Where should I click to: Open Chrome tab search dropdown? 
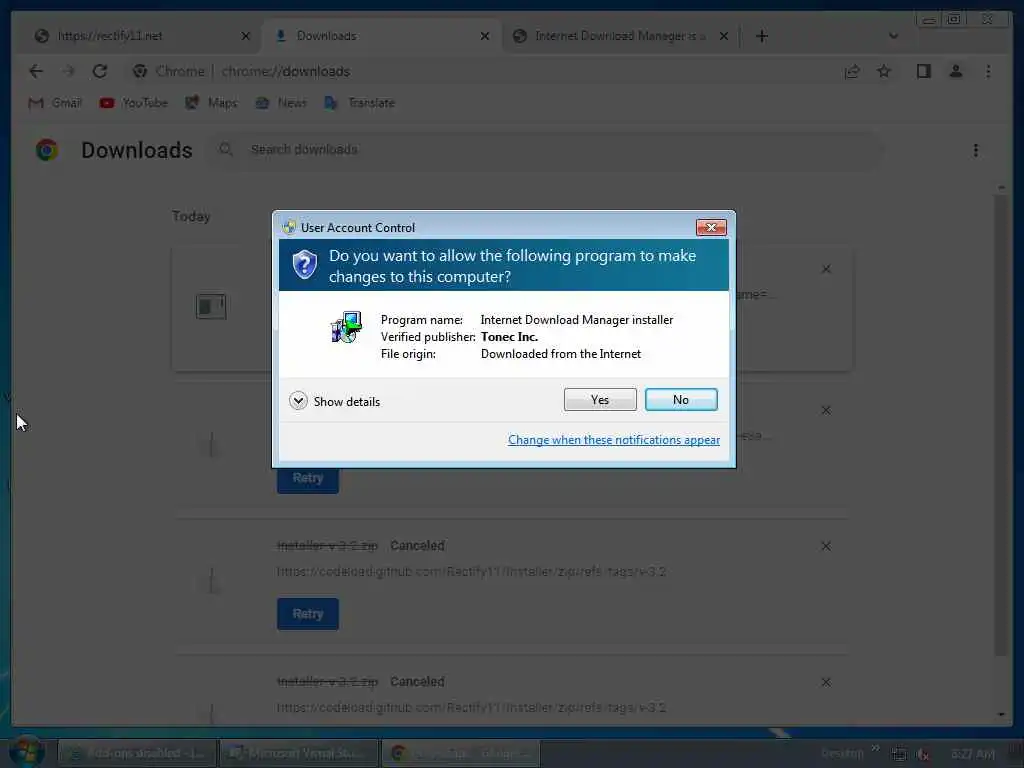[x=893, y=36]
